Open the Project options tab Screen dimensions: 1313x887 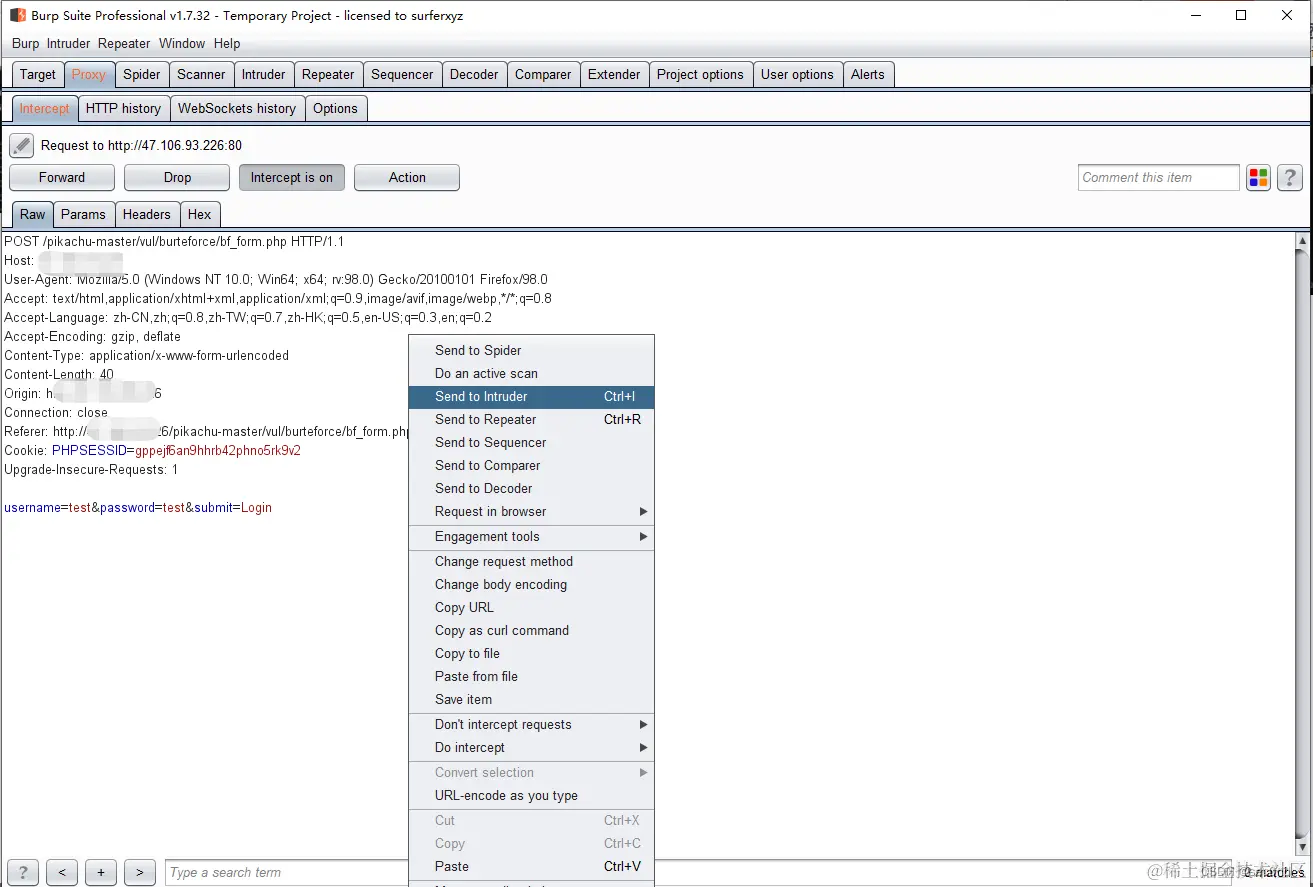700,74
